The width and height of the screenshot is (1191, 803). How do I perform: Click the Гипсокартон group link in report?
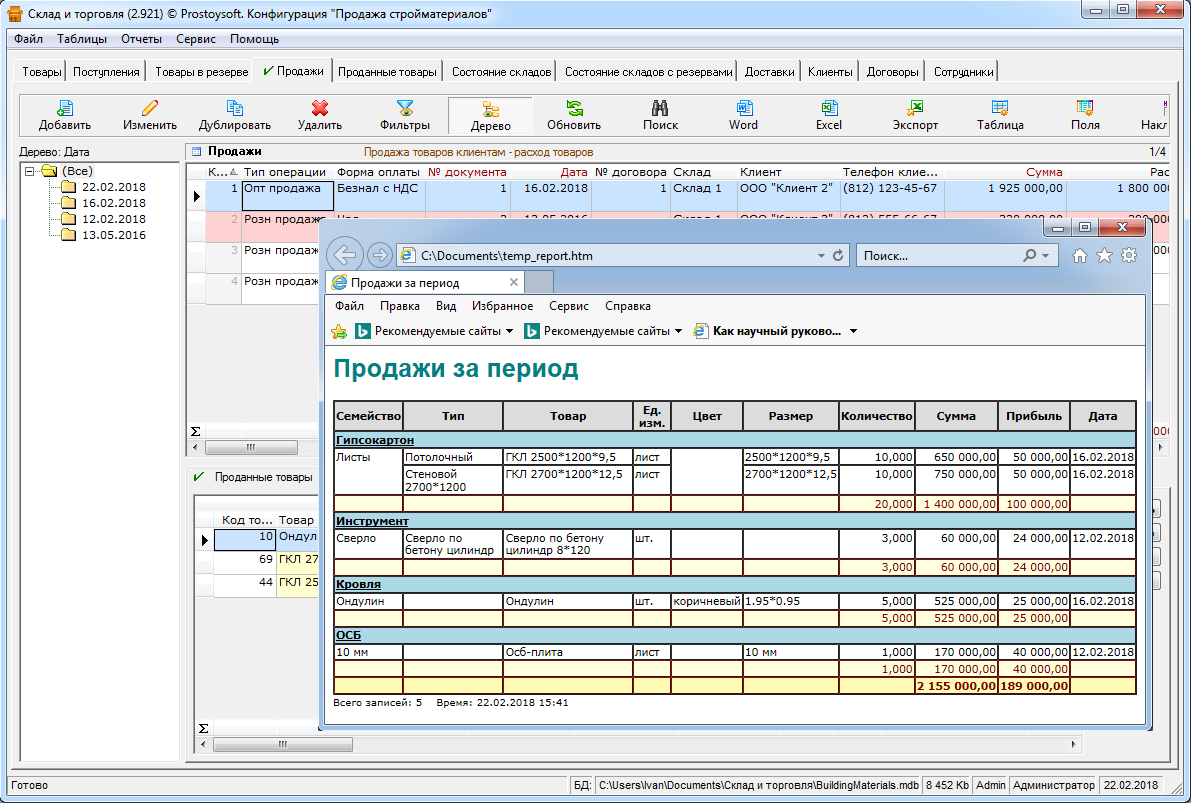[x=374, y=440]
